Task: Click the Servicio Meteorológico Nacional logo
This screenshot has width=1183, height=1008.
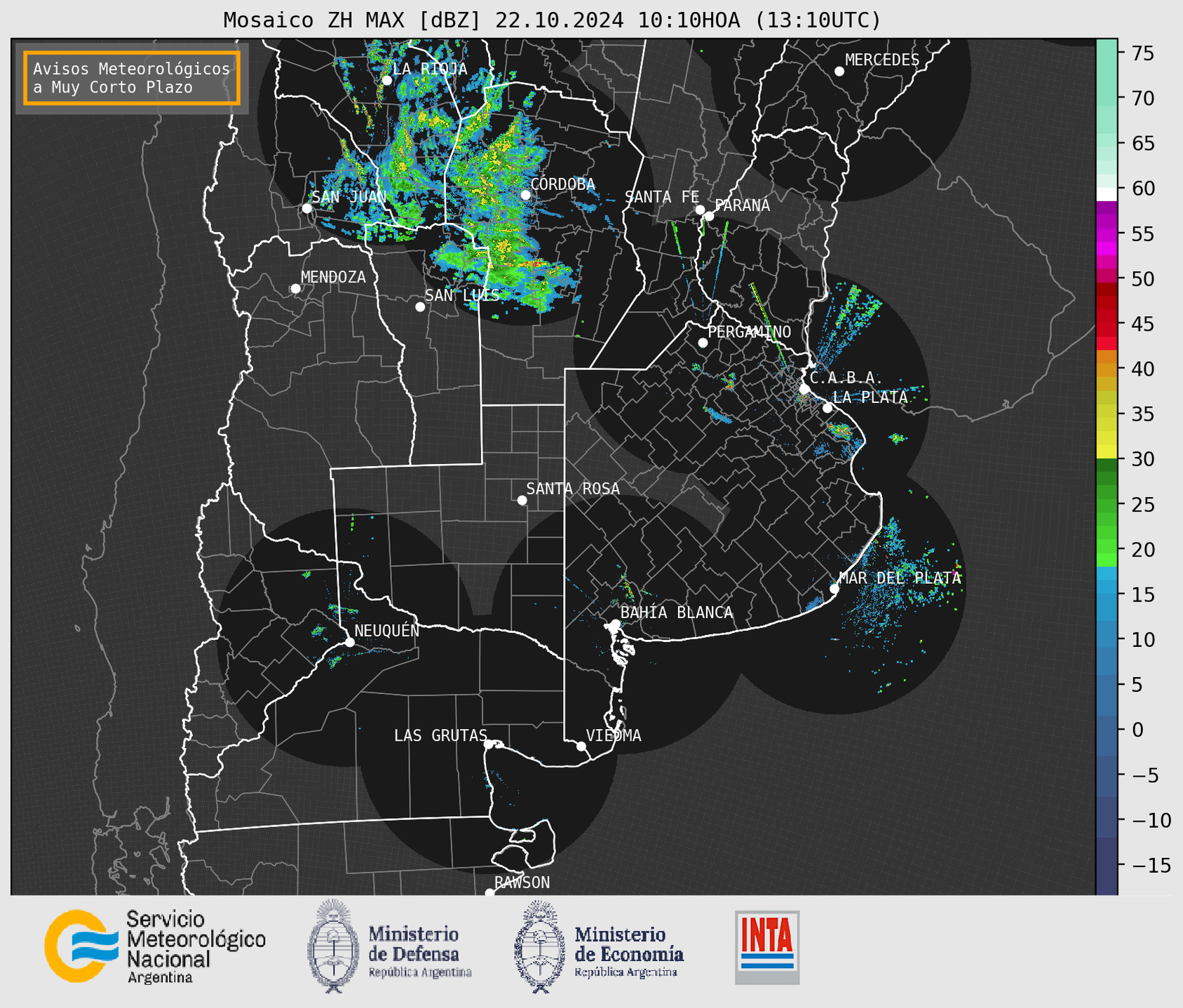Action: (155, 946)
